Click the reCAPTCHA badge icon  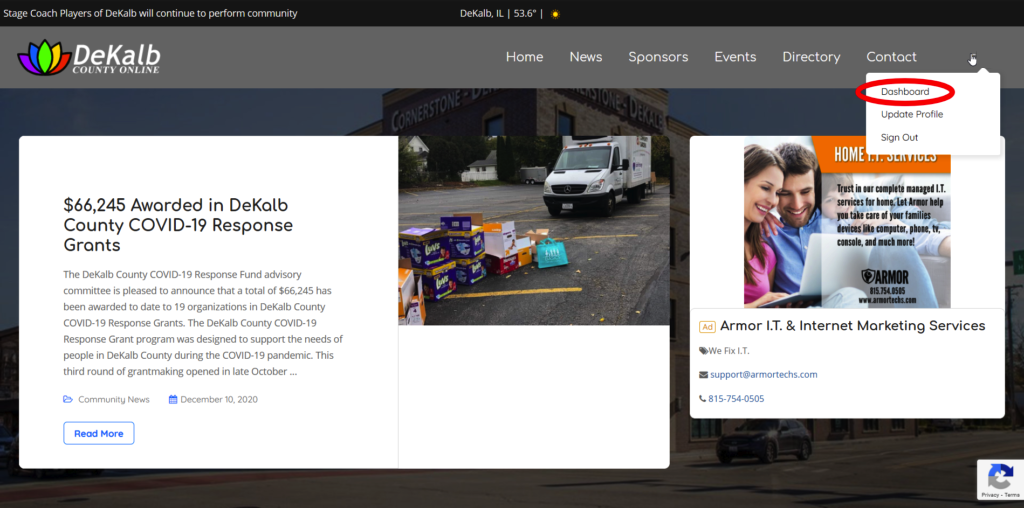[x=999, y=476]
